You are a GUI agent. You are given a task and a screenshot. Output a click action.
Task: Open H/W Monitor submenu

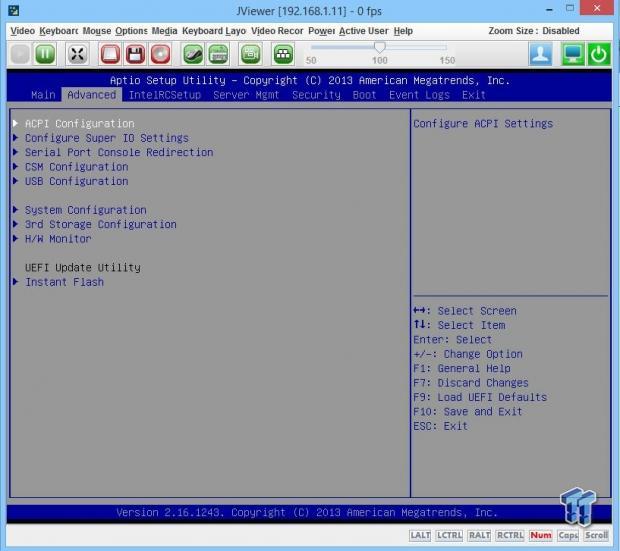(58, 239)
